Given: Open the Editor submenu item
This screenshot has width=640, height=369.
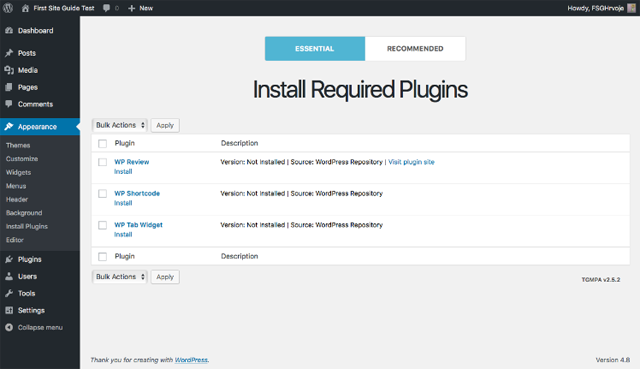Looking at the screenshot, I should coord(15,240).
